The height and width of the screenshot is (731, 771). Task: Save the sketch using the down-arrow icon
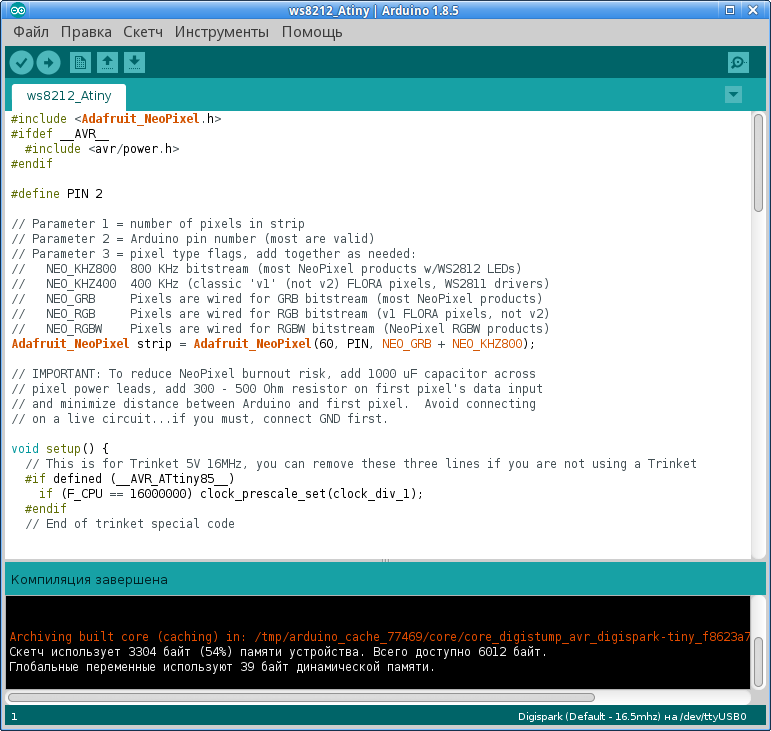tap(134, 63)
